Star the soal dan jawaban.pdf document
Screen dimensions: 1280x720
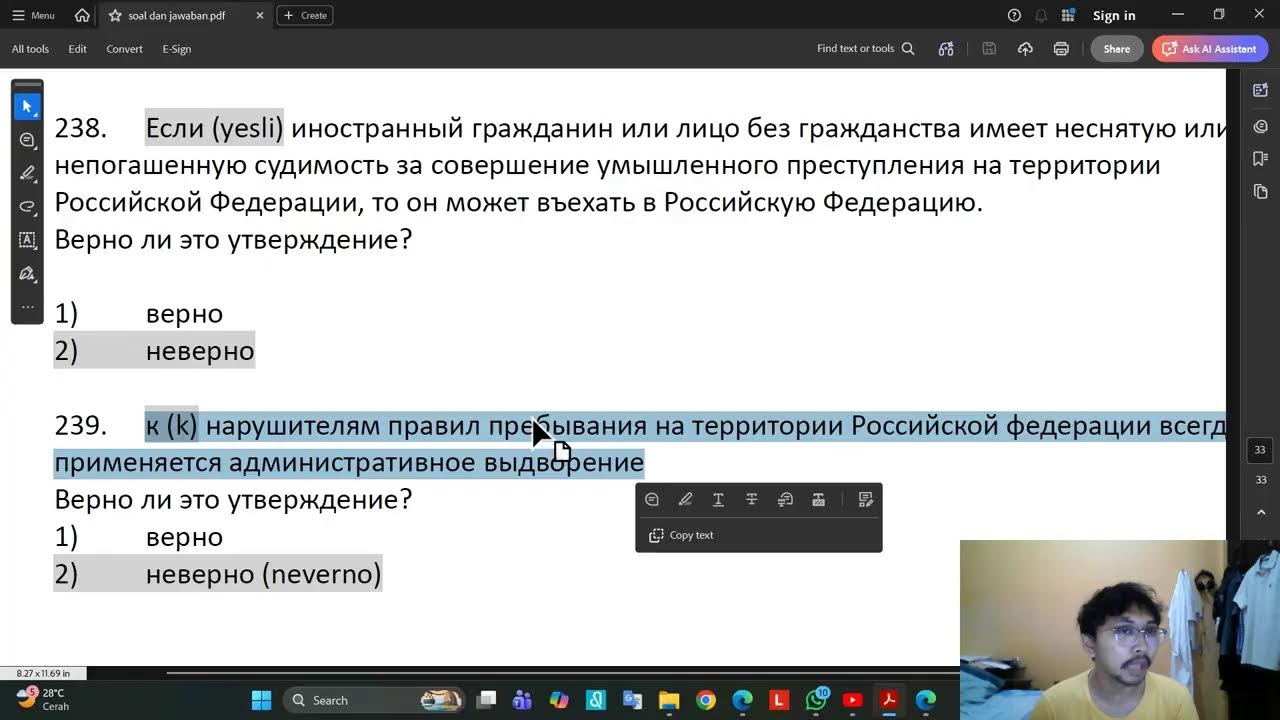coord(115,15)
